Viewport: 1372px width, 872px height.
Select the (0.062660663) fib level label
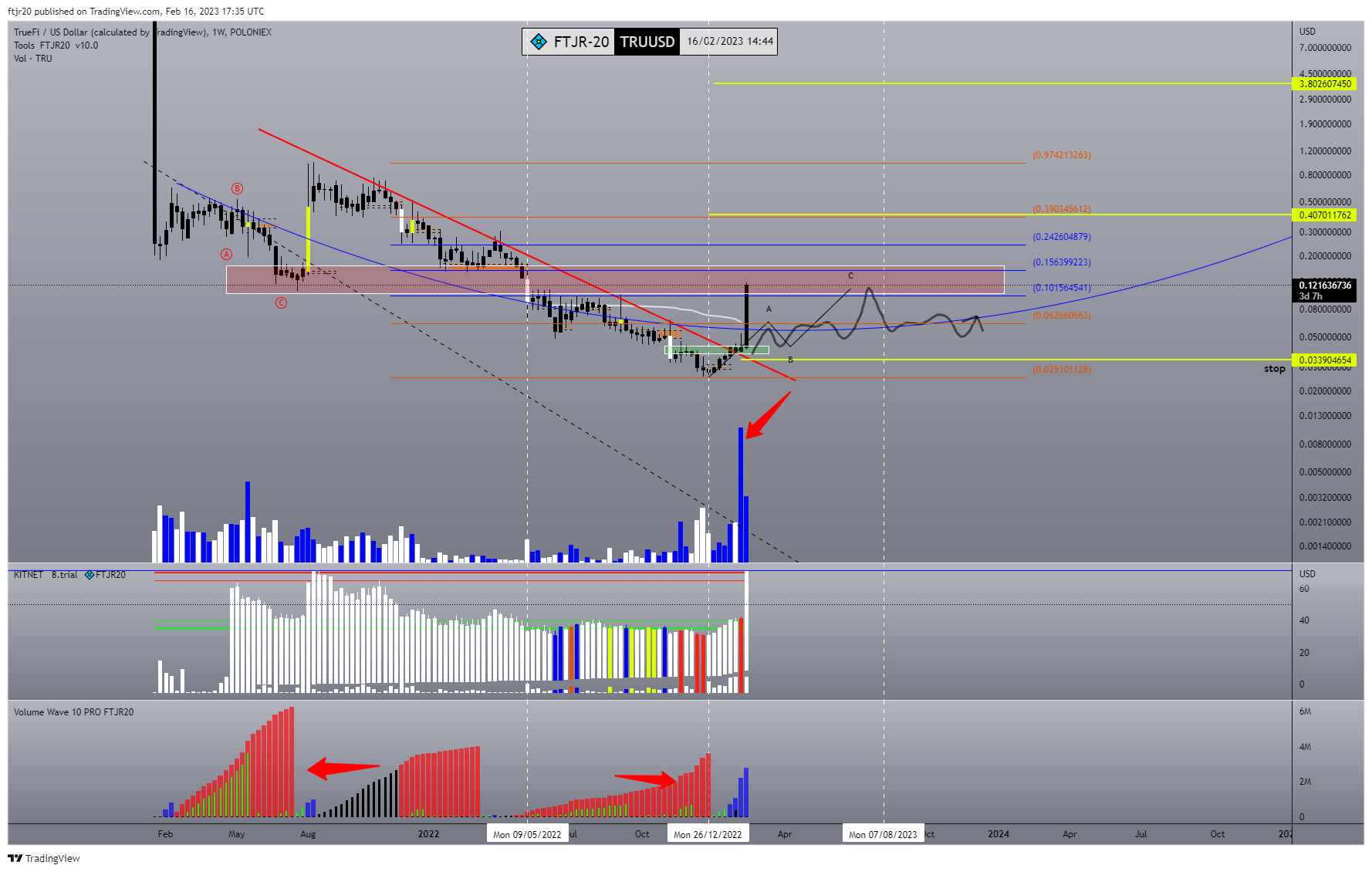(1062, 316)
